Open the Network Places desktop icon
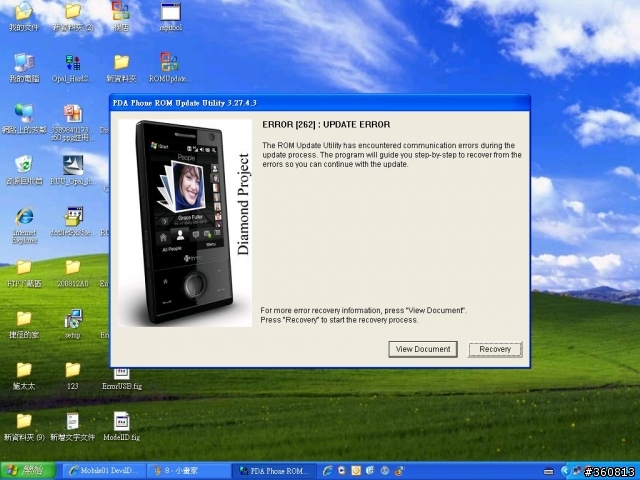 coord(23,114)
